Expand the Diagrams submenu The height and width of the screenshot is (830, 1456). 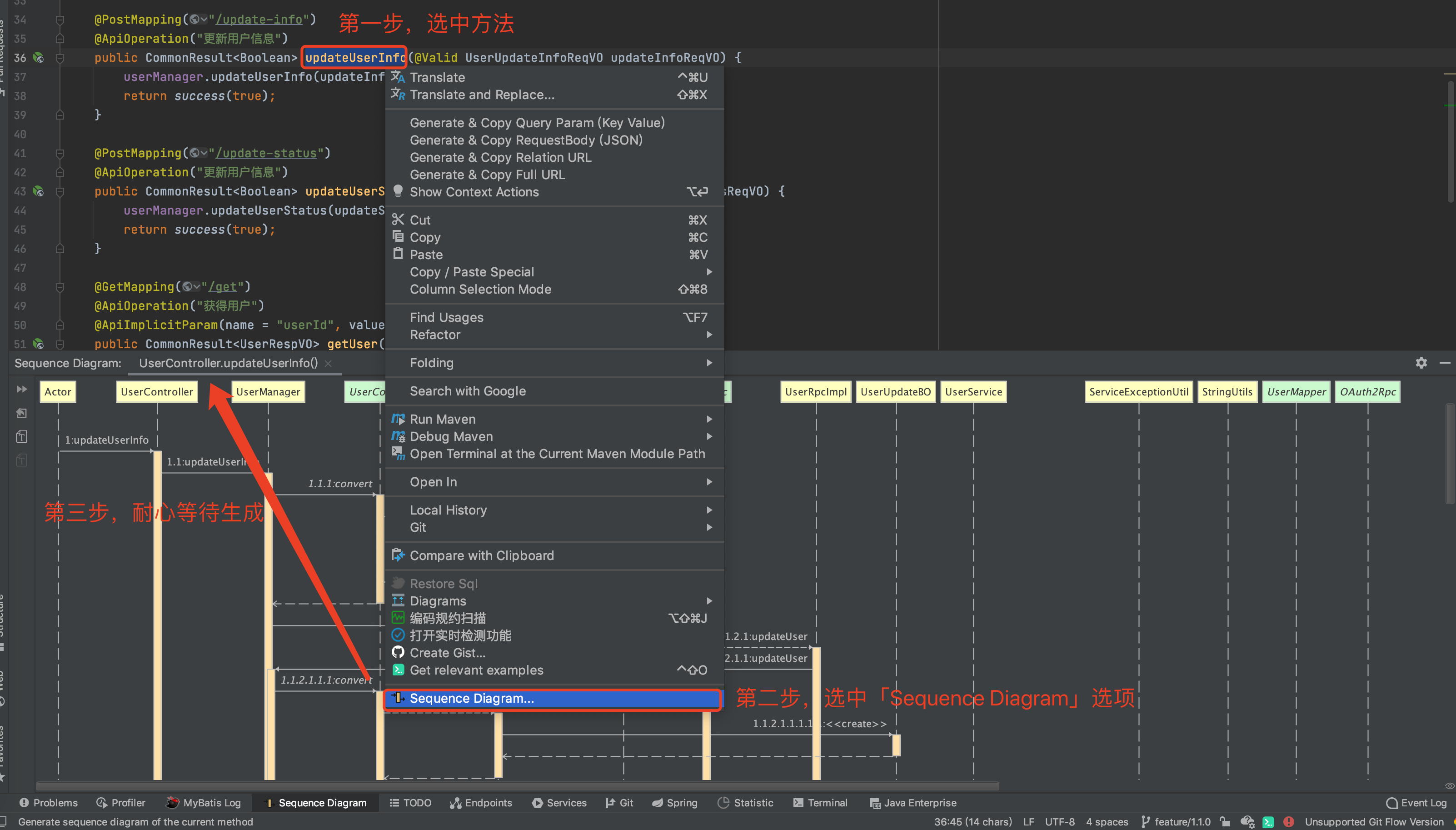tap(438, 601)
